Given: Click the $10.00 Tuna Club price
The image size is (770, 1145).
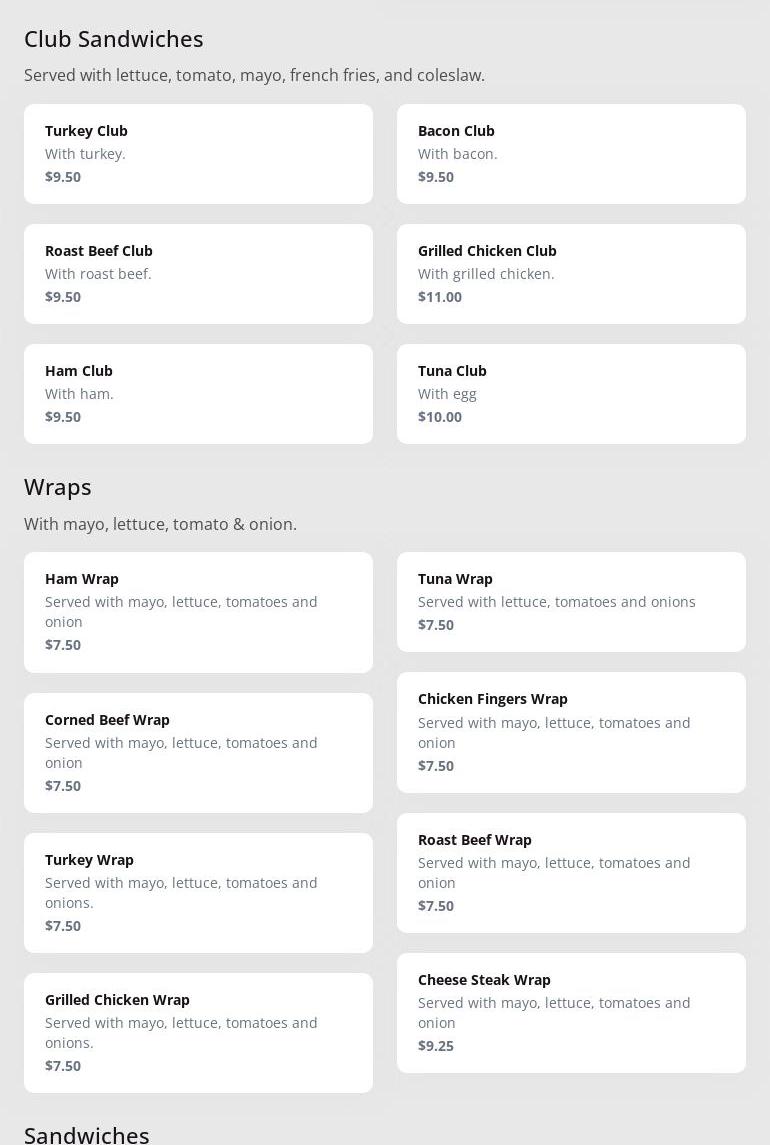Looking at the screenshot, I should (x=440, y=417).
